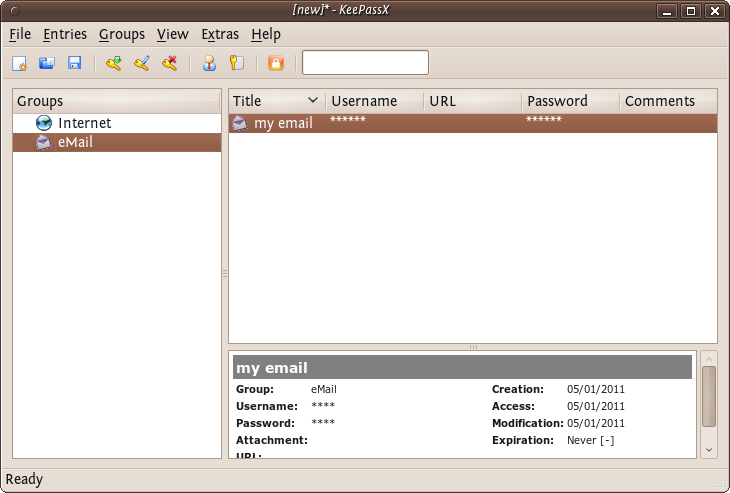This screenshot has height=493, width=730.
Task: Click the details pane scrollbar down arrow
Action: point(709,450)
